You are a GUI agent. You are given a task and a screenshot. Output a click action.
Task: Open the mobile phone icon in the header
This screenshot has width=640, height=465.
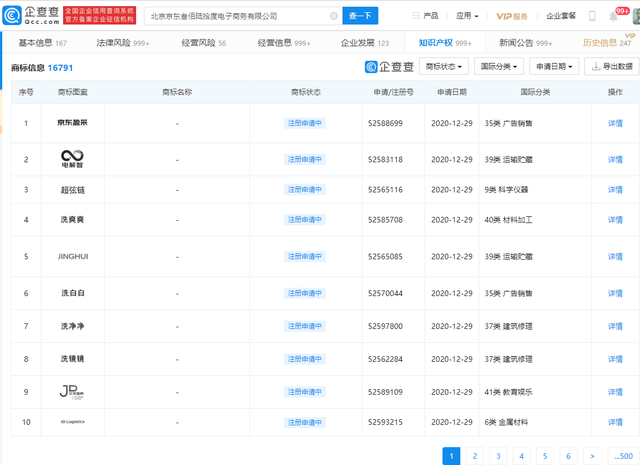(592, 16)
